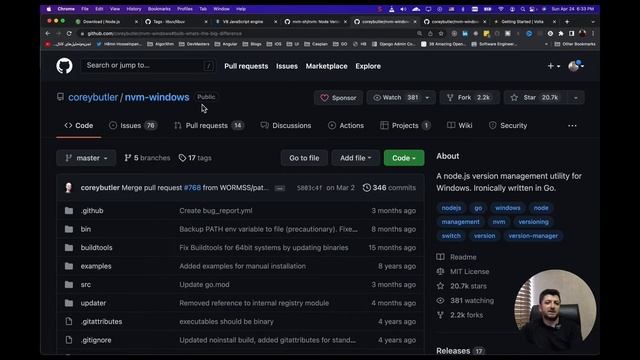Show more repository tabs via ellipsis
This screenshot has height=360, width=640.
point(572,126)
